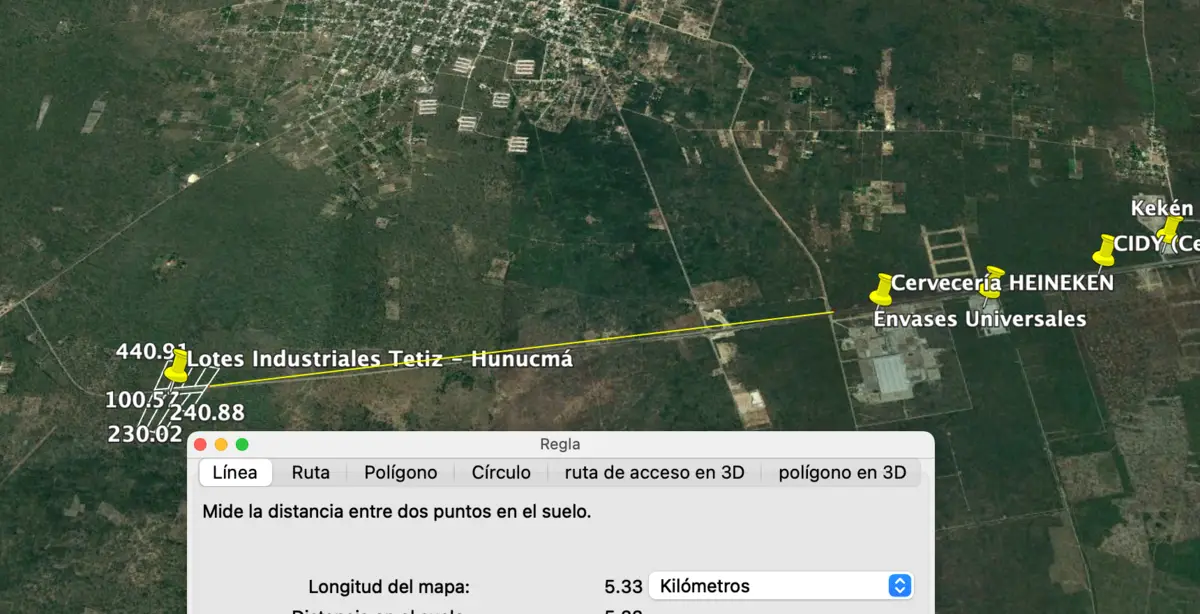Viewport: 1200px width, 614px height.
Task: Click the Longitud del mapa value 5.33
Action: point(622,586)
